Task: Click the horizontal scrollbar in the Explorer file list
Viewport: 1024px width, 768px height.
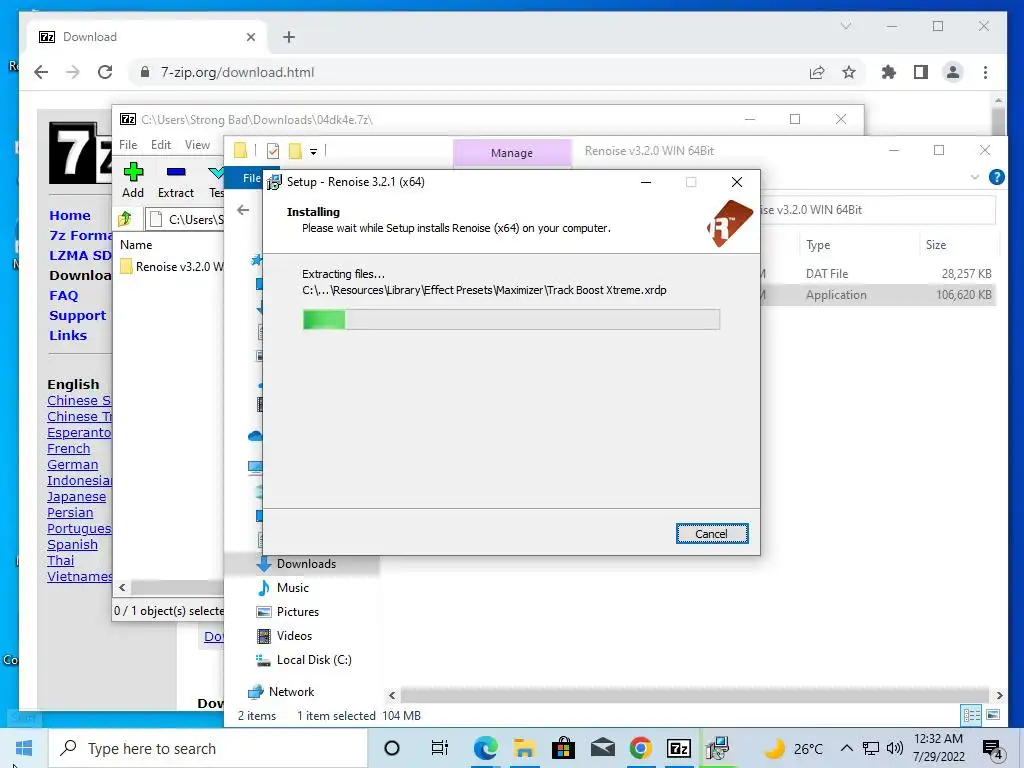Action: 694,696
